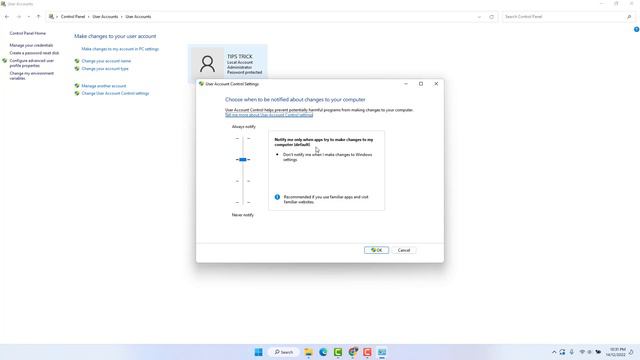The height and width of the screenshot is (360, 640).
Task: Set UAC slider to third tick level
Action: point(243,181)
